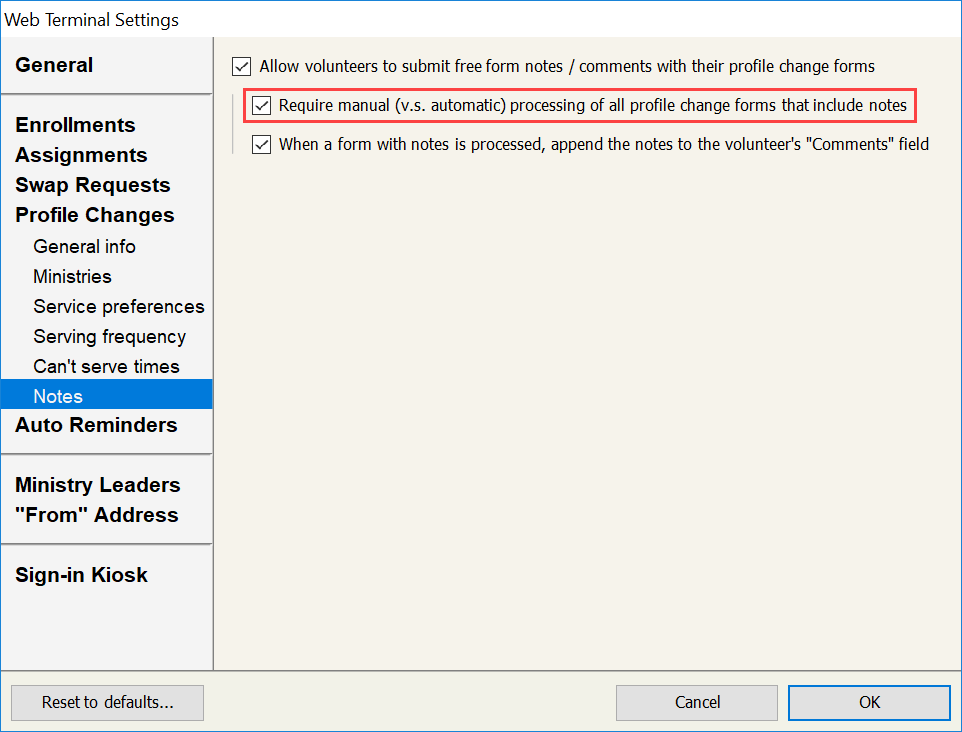Screen dimensions: 962x732
Task: Go to Service preferences settings
Action: click(118, 306)
